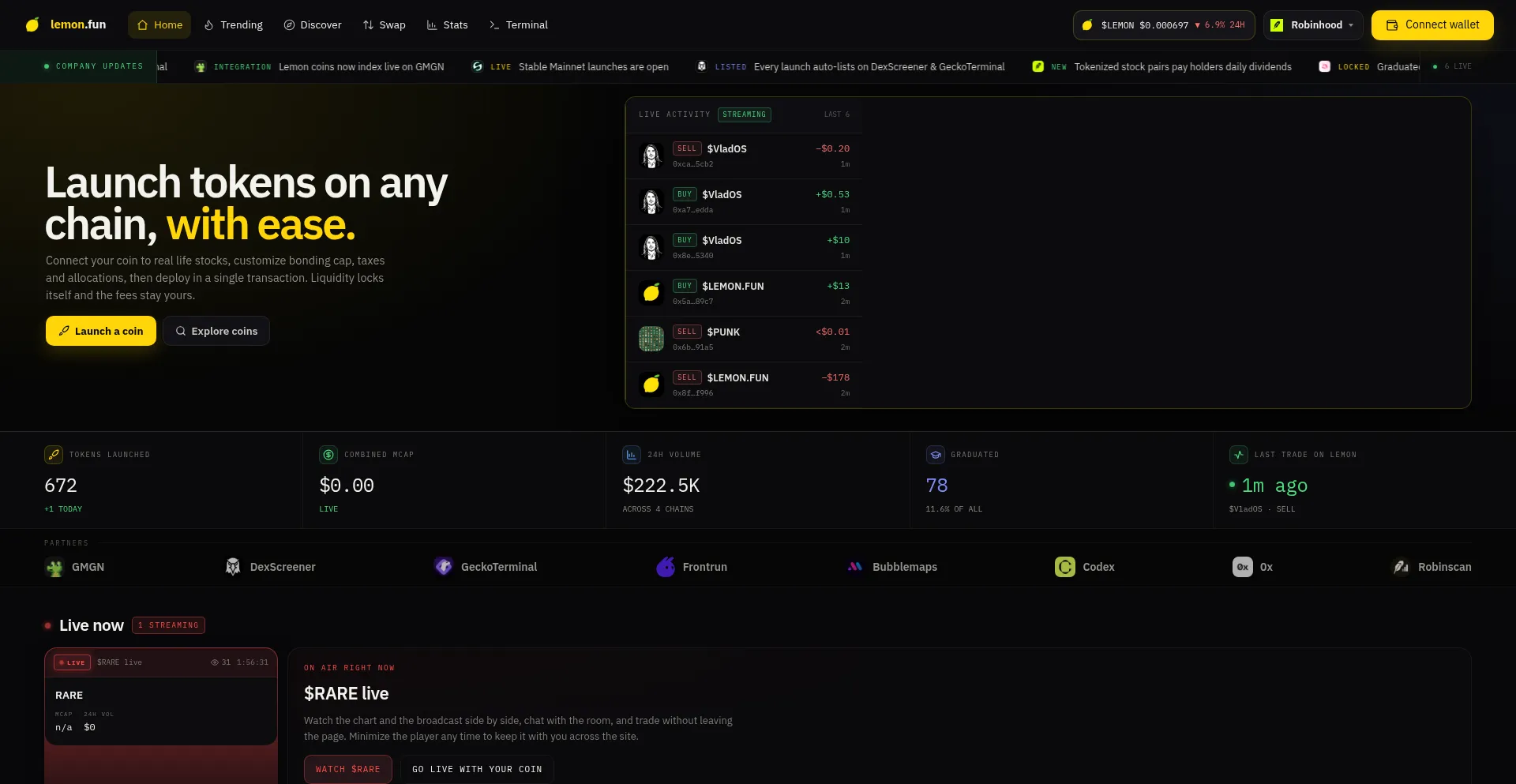
Task: Click the Robinscan partner icon
Action: tap(1401, 567)
